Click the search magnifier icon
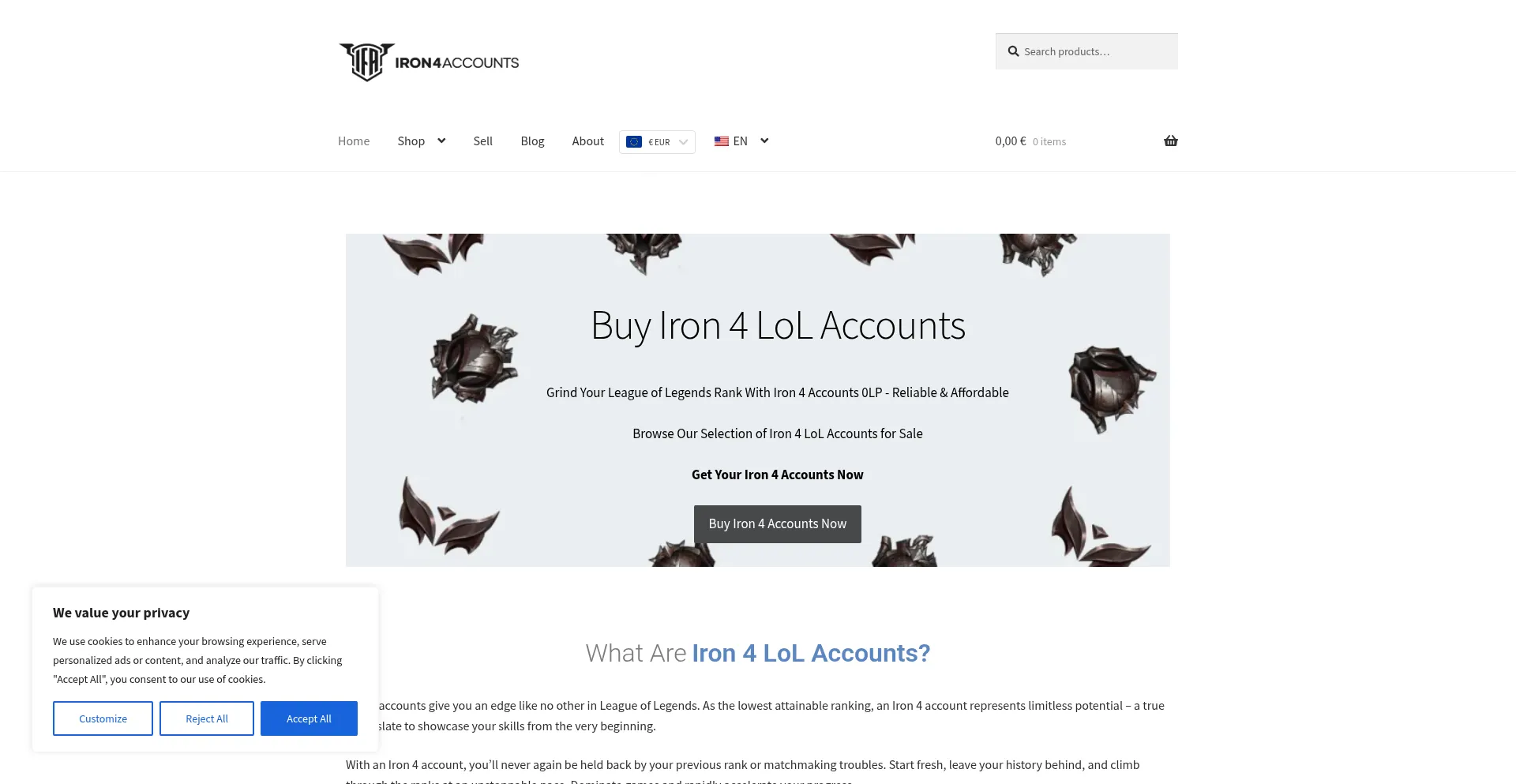The height and width of the screenshot is (784, 1516). point(1013,51)
